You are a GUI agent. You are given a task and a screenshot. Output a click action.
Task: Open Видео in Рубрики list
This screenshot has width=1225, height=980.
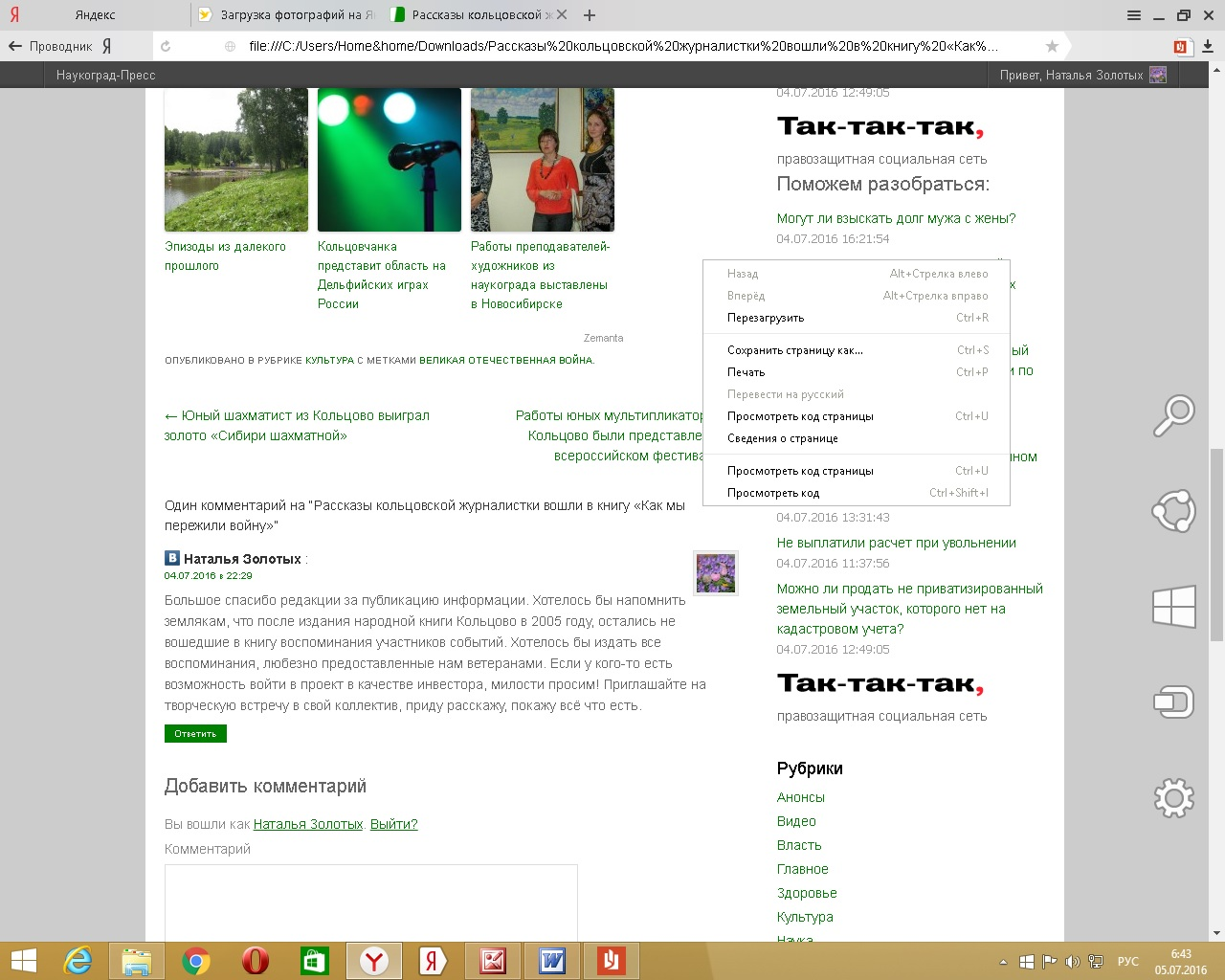click(x=796, y=821)
